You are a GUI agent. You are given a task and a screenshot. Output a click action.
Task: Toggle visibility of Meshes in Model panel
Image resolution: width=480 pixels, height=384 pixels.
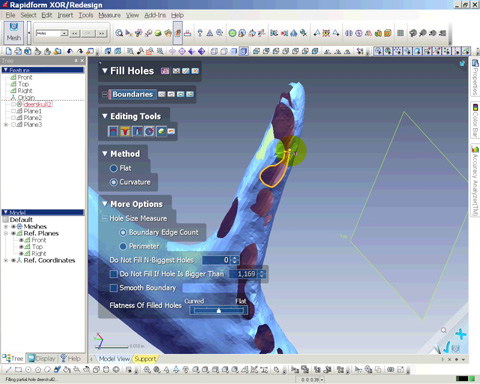[13, 227]
